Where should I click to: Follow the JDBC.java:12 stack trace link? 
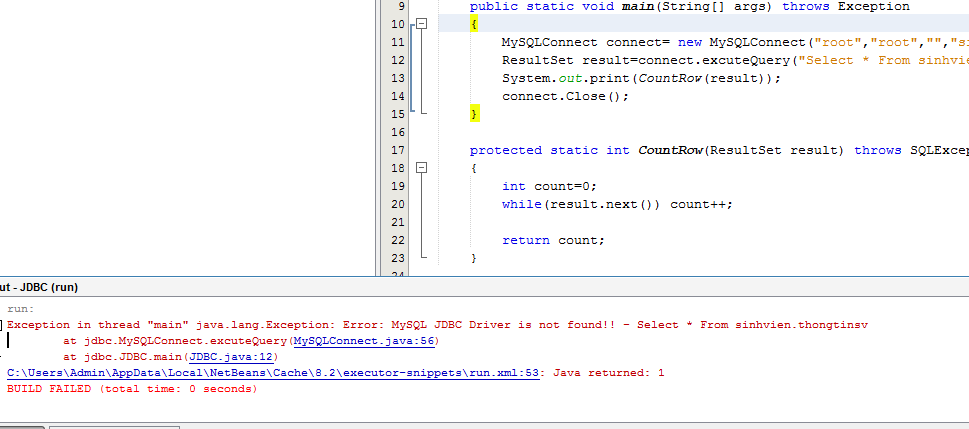point(232,356)
